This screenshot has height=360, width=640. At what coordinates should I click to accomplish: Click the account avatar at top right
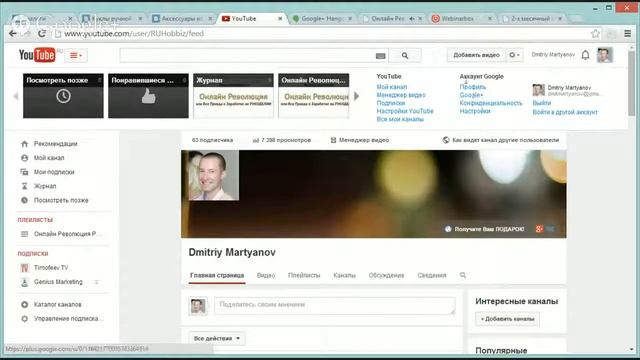pos(604,55)
